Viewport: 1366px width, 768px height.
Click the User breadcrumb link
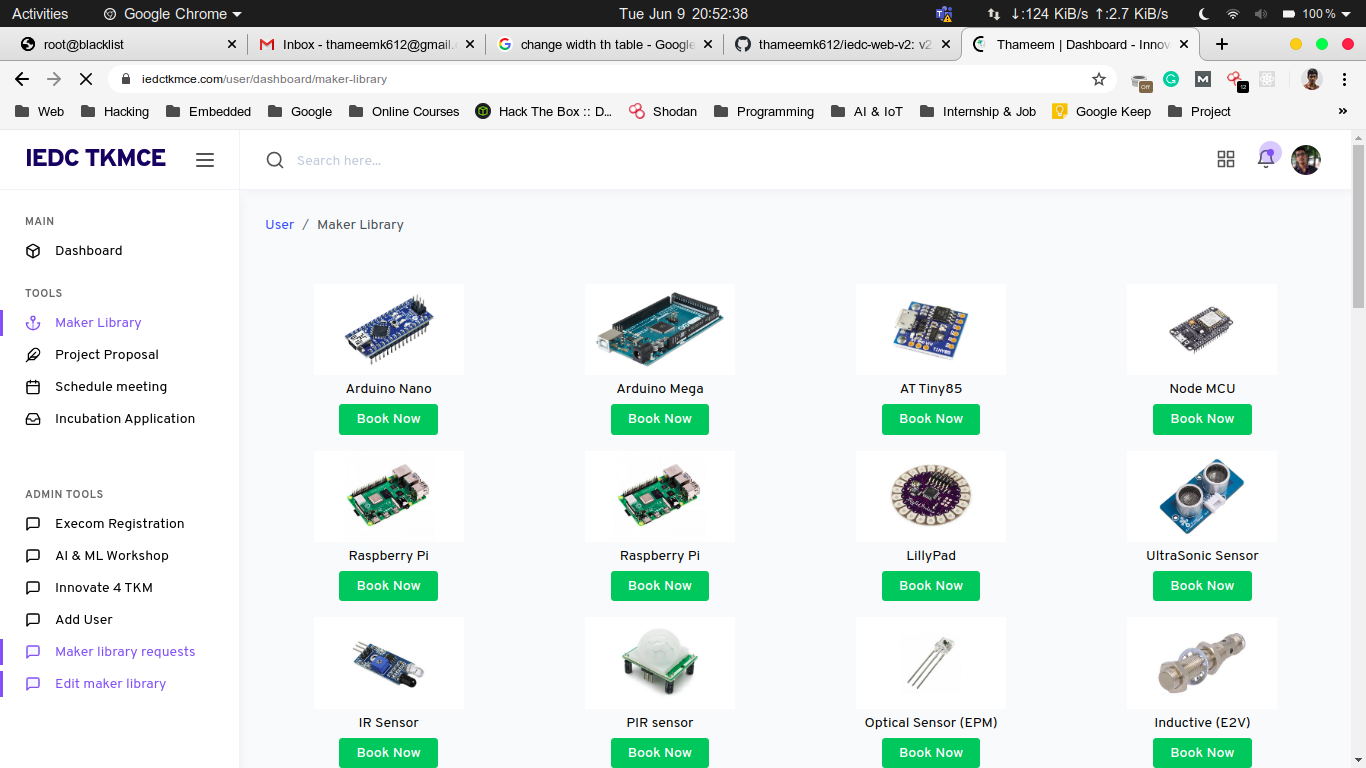point(279,225)
